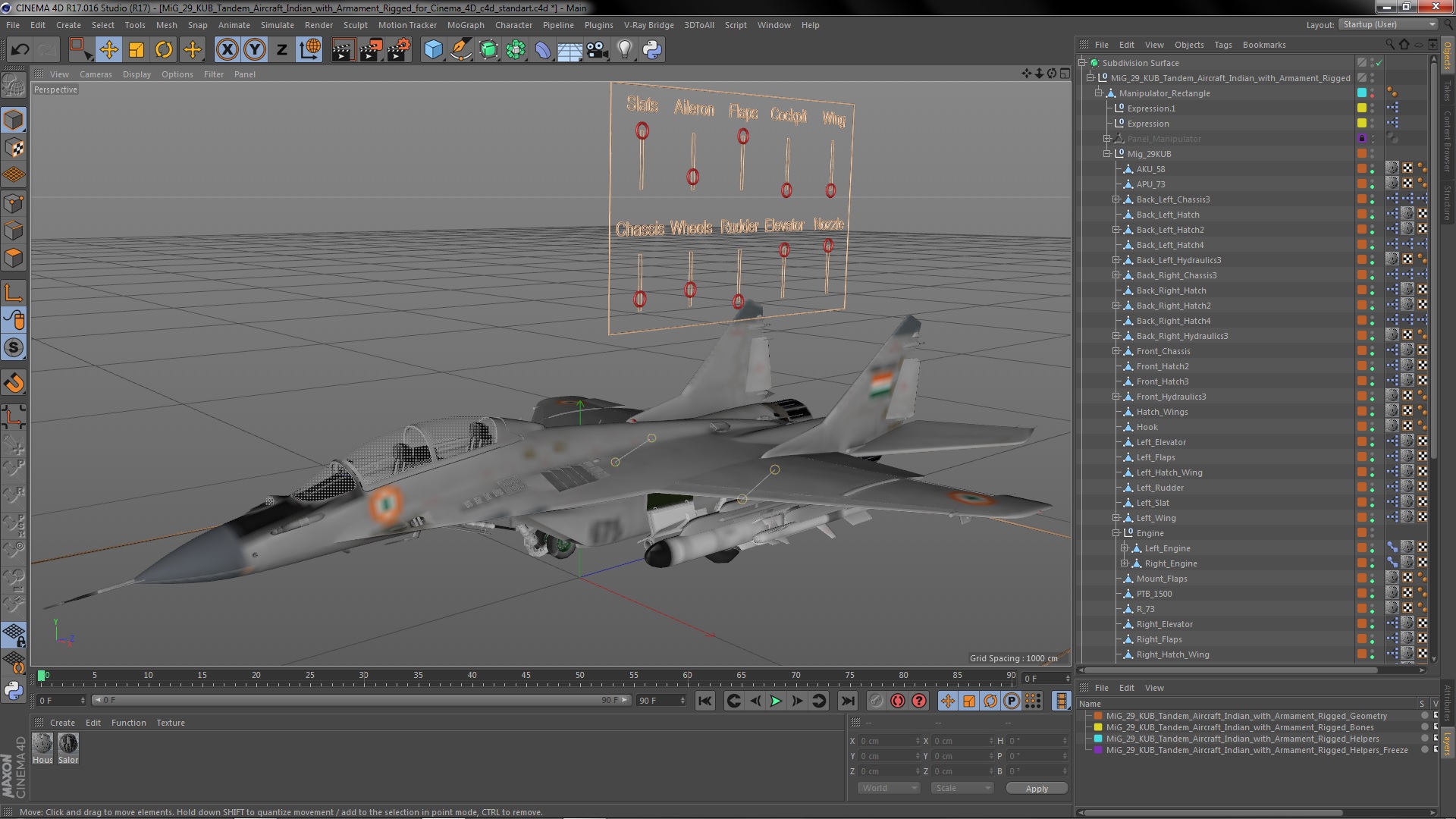Switch coordinate system icon
The image size is (1456, 819).
coord(309,50)
